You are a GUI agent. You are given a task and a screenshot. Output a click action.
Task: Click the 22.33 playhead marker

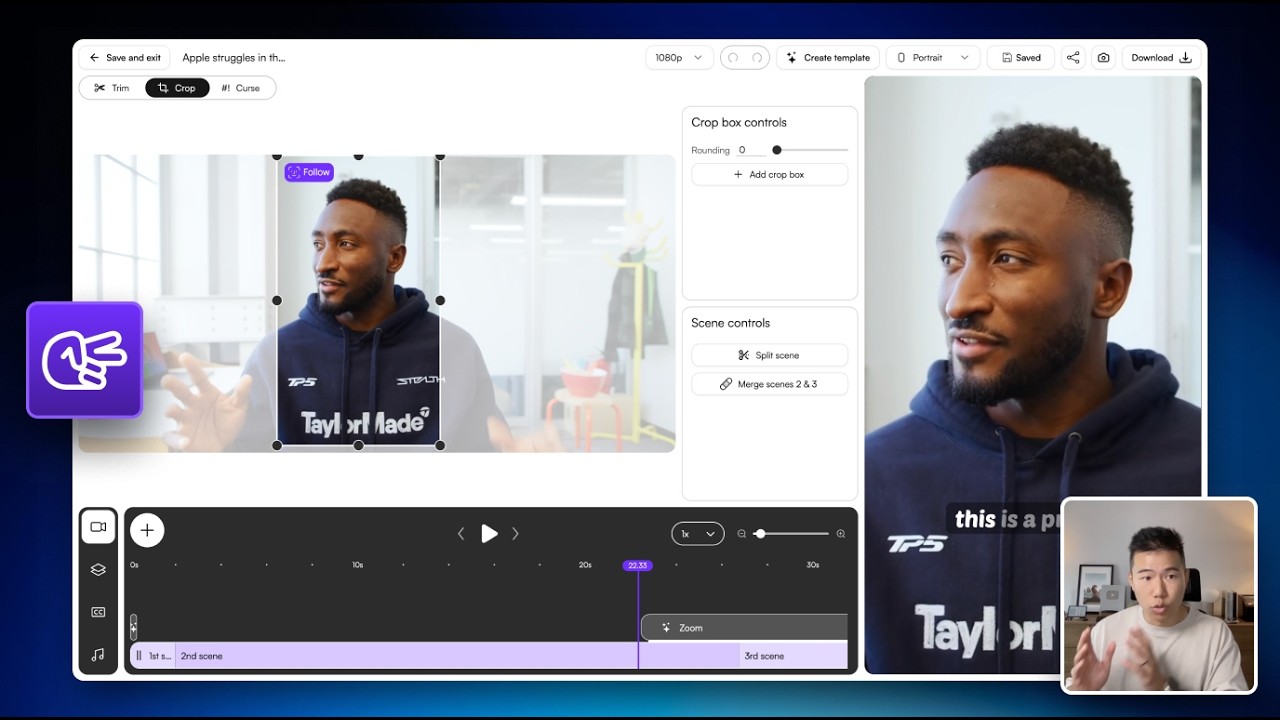pyautogui.click(x=638, y=565)
